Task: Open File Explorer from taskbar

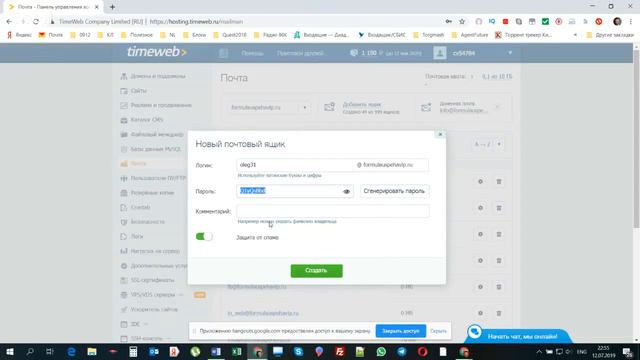Action: pyautogui.click(x=92, y=351)
